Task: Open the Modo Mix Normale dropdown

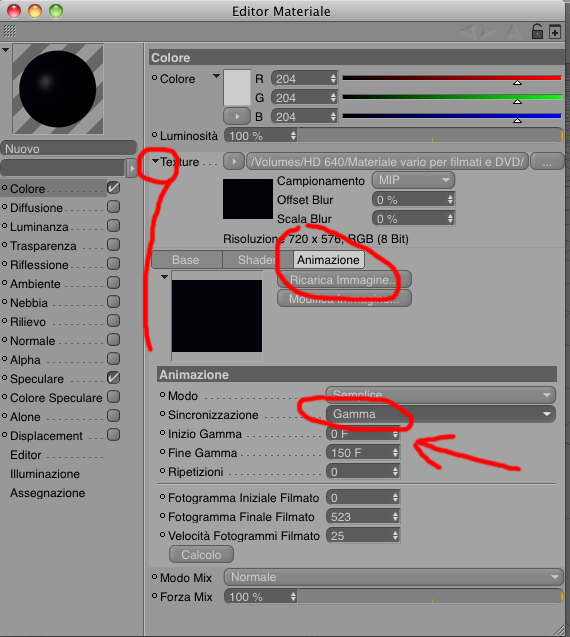Action: pos(393,577)
